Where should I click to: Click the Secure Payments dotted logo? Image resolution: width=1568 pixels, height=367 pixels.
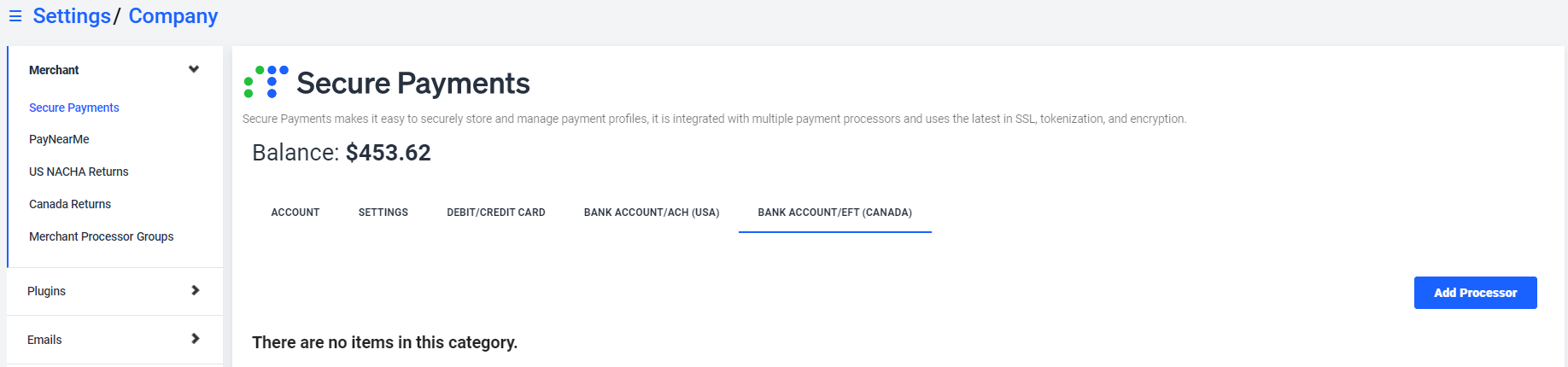pyautogui.click(x=266, y=82)
